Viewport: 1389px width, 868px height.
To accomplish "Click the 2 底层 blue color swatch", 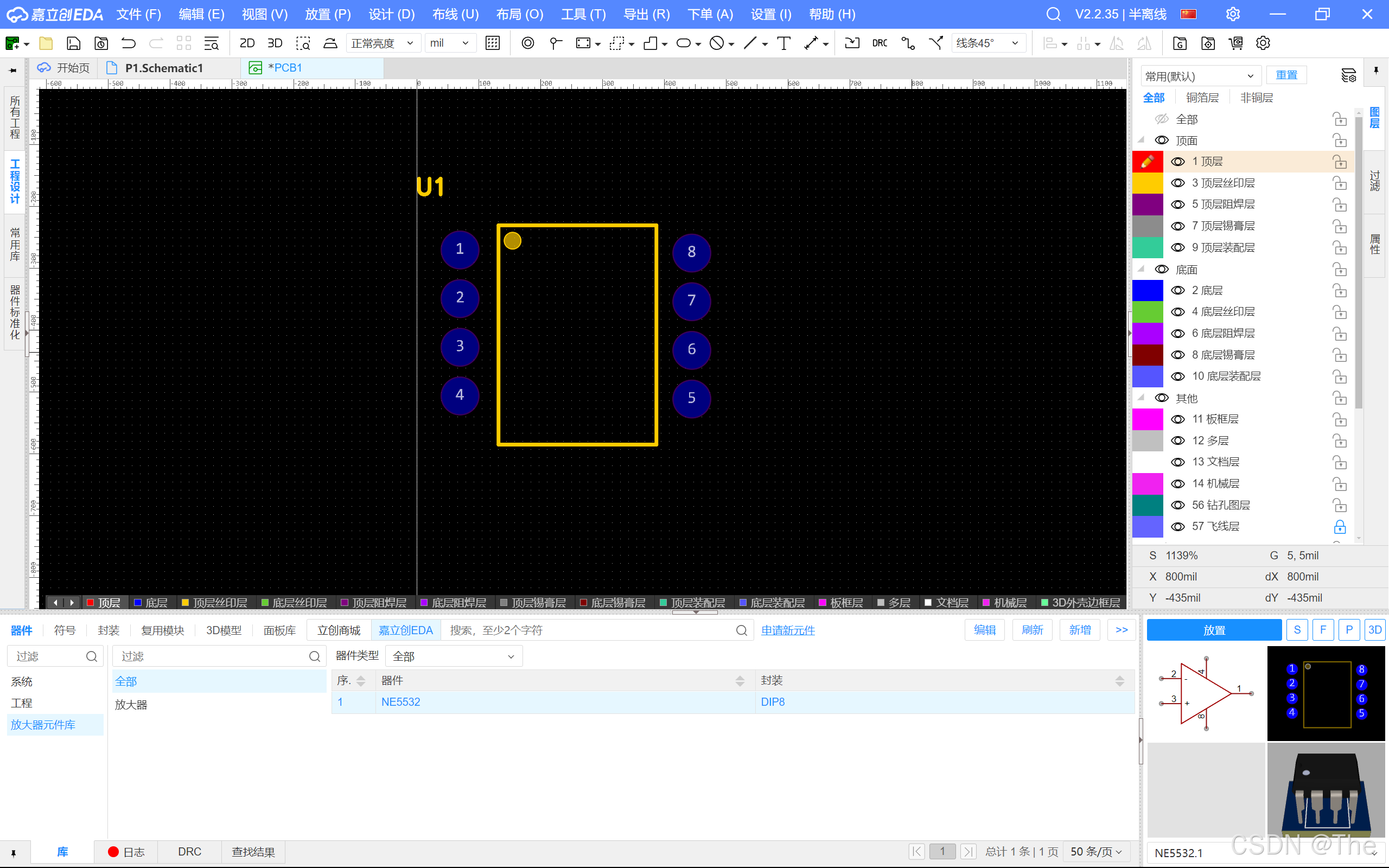I will pos(1148,290).
